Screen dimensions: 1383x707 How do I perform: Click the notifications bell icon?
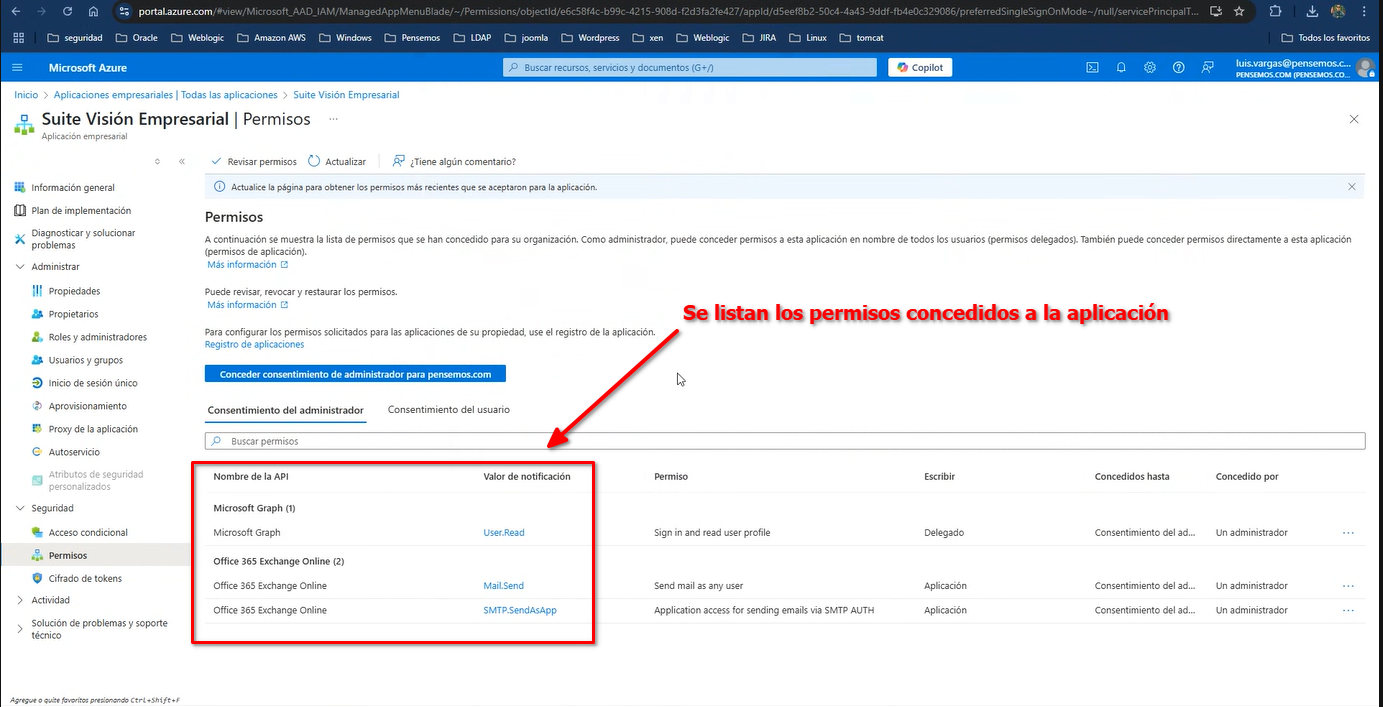tap(1121, 67)
